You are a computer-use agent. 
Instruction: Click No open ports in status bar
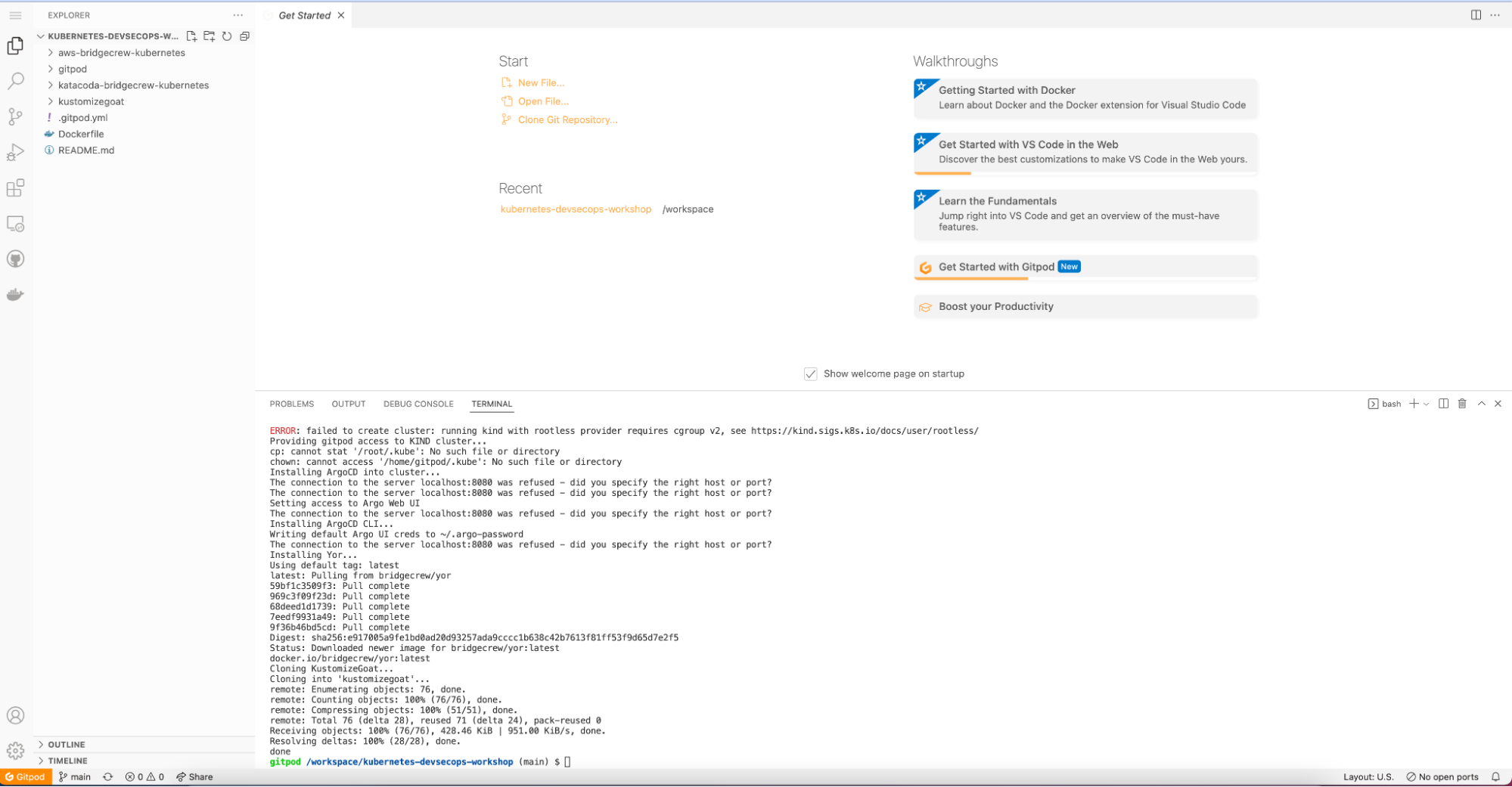pos(1442,777)
